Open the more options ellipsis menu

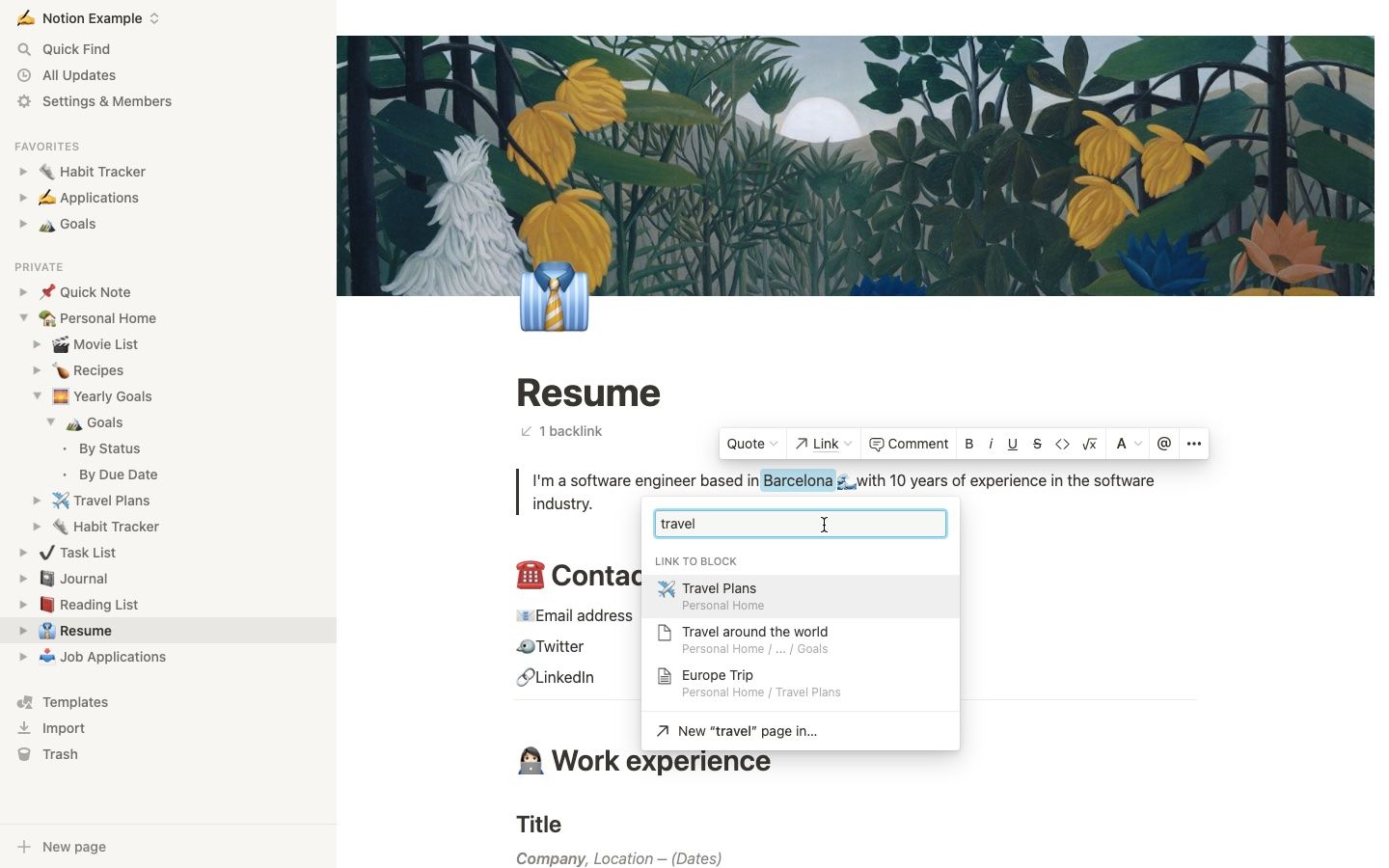(x=1194, y=444)
